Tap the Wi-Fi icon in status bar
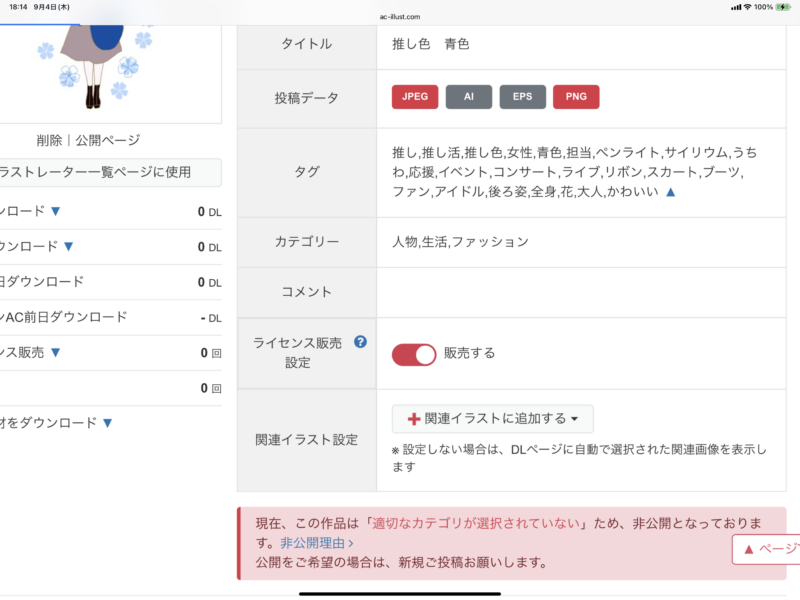Viewport: 800px width, 600px height. click(747, 7)
